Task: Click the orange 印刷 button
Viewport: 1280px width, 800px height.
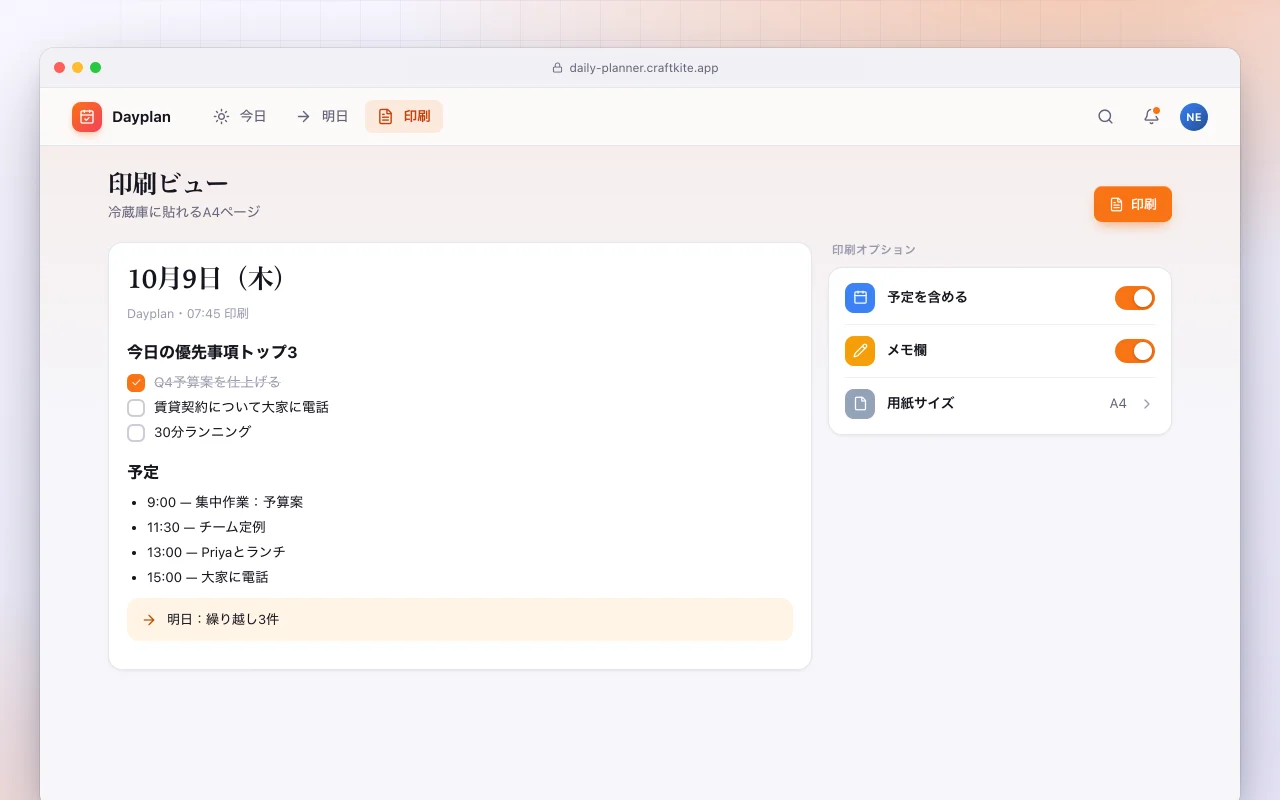Action: coord(1133,204)
